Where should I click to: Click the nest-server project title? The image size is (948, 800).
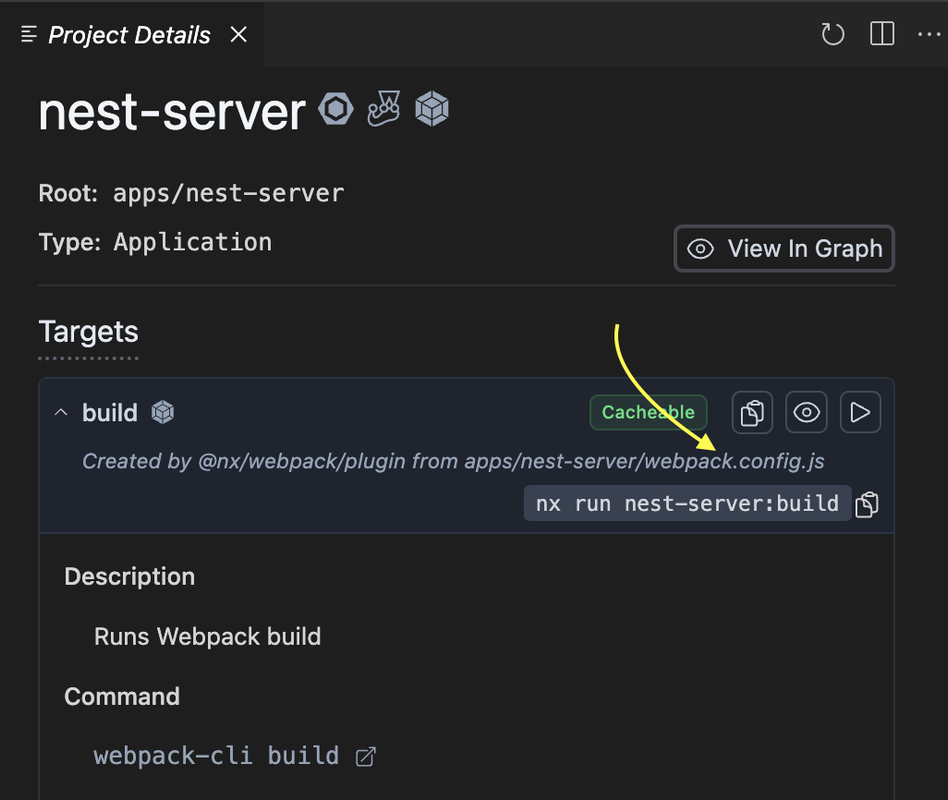172,112
